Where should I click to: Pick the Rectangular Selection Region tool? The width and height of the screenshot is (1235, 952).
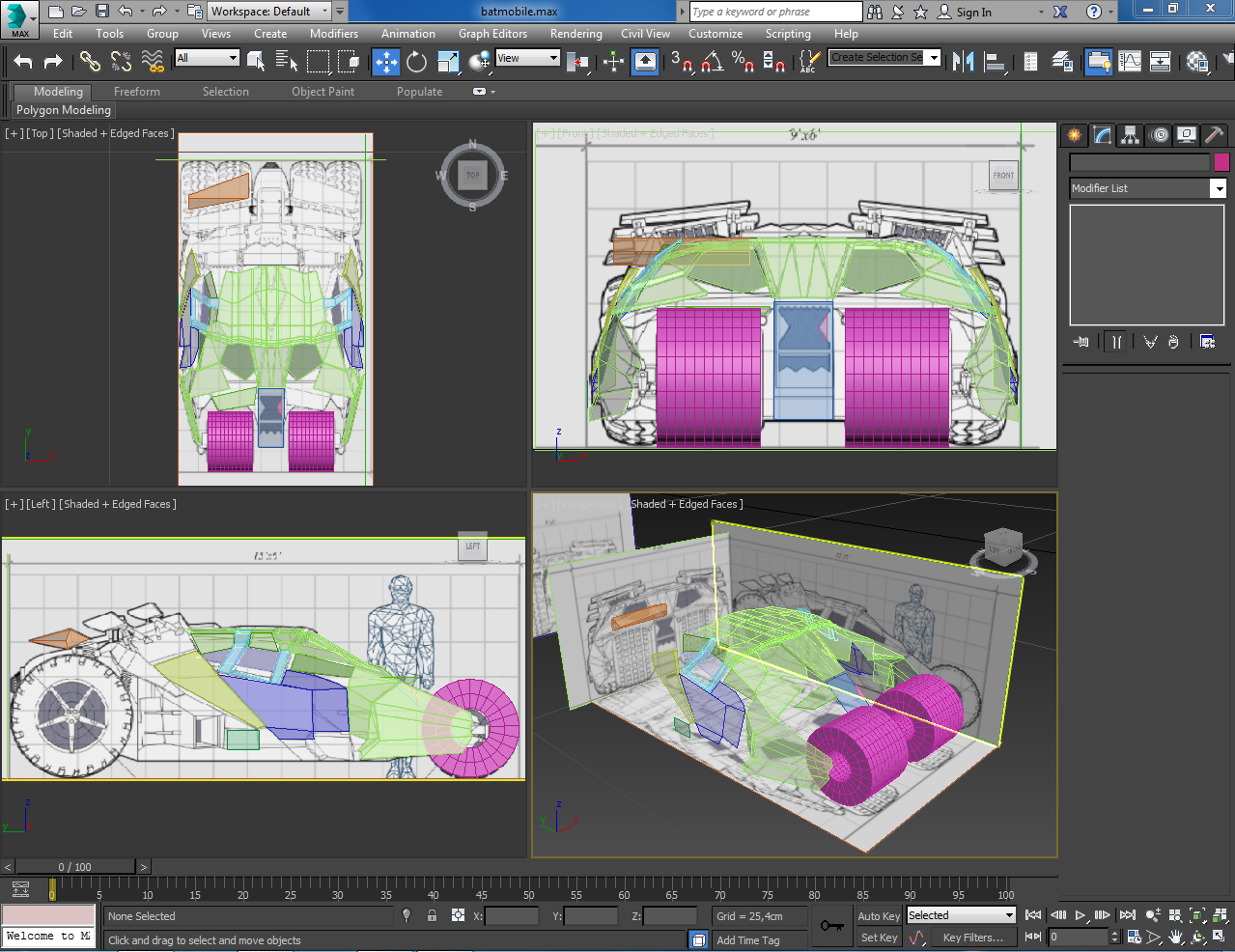(318, 62)
